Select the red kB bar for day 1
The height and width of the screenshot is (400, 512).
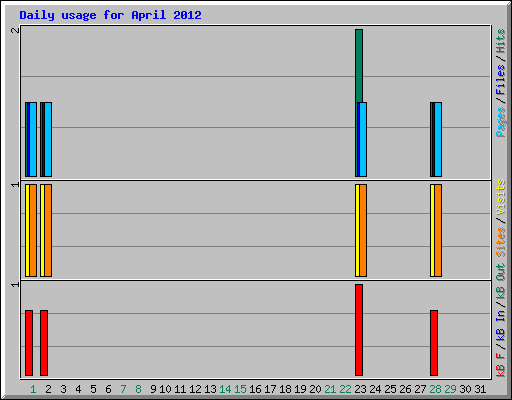29,343
